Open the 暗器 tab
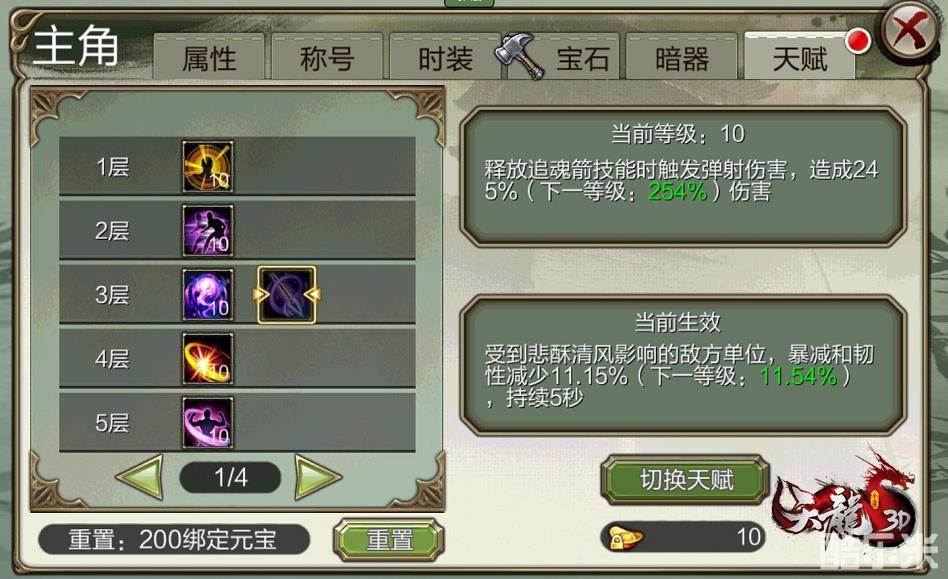 681,57
